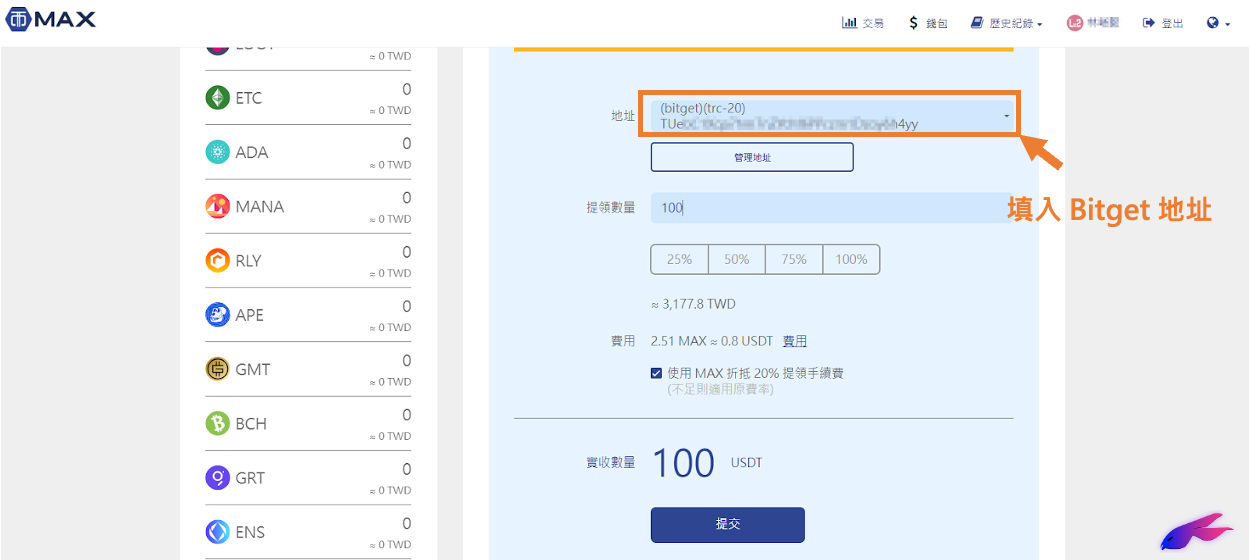Toggle 使用 MAX 折抵 20% fee checkbox
Screen dimensions: 1250x560
point(656,373)
